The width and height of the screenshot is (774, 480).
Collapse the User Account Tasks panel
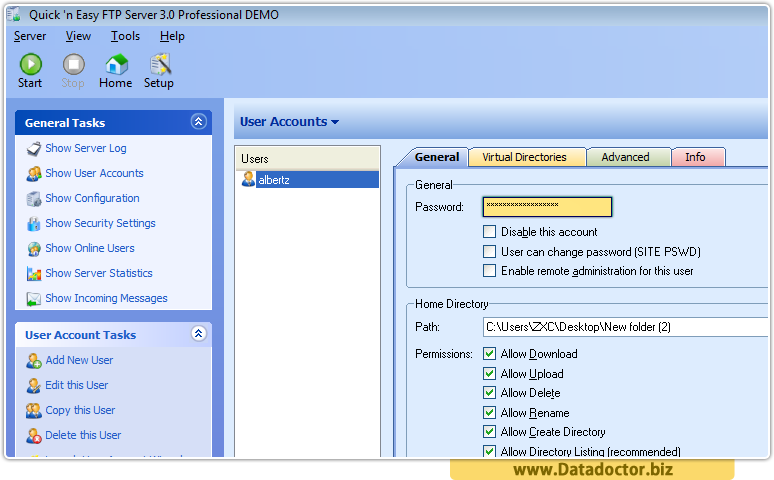pos(198,334)
